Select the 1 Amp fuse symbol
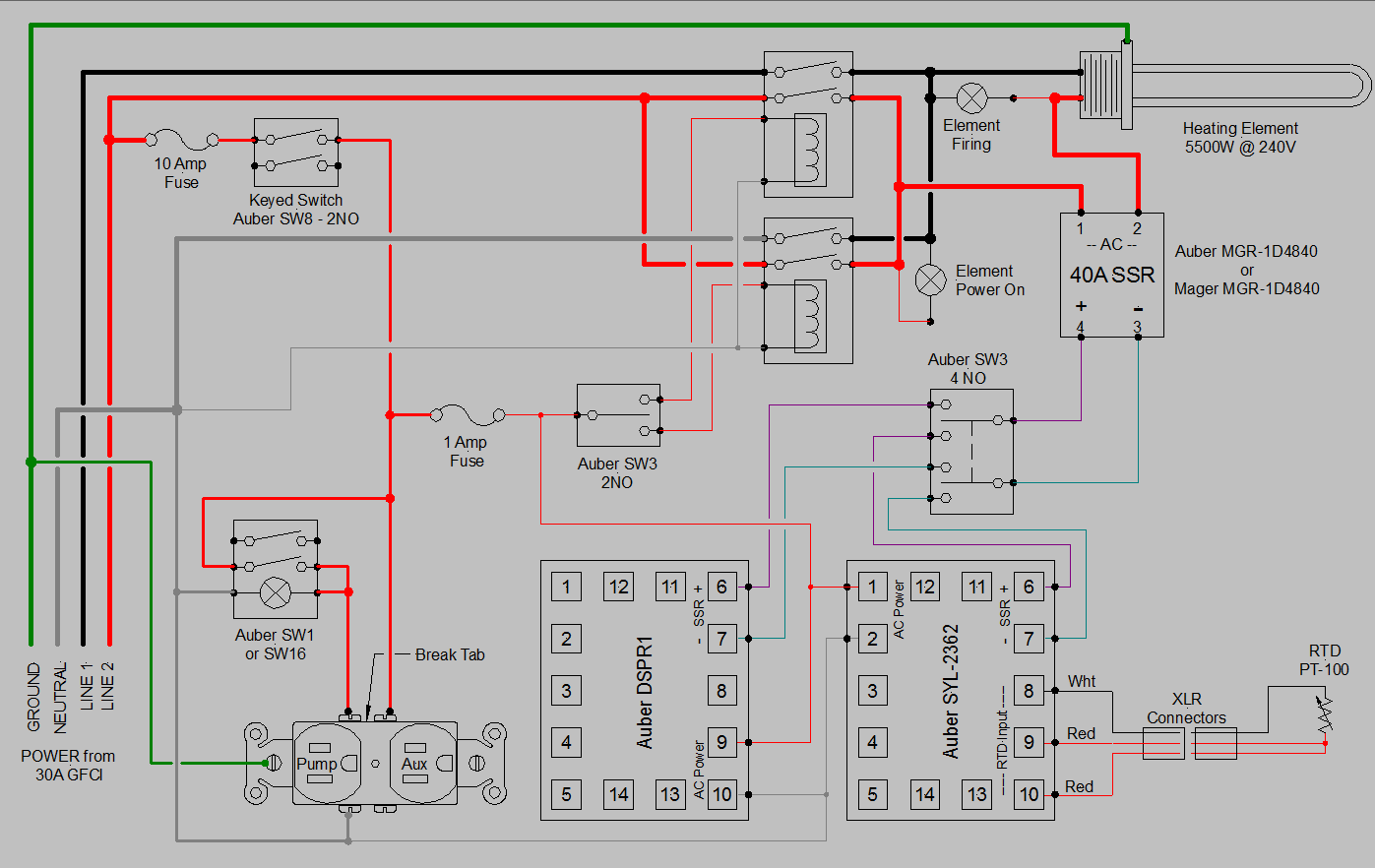 [x=469, y=415]
